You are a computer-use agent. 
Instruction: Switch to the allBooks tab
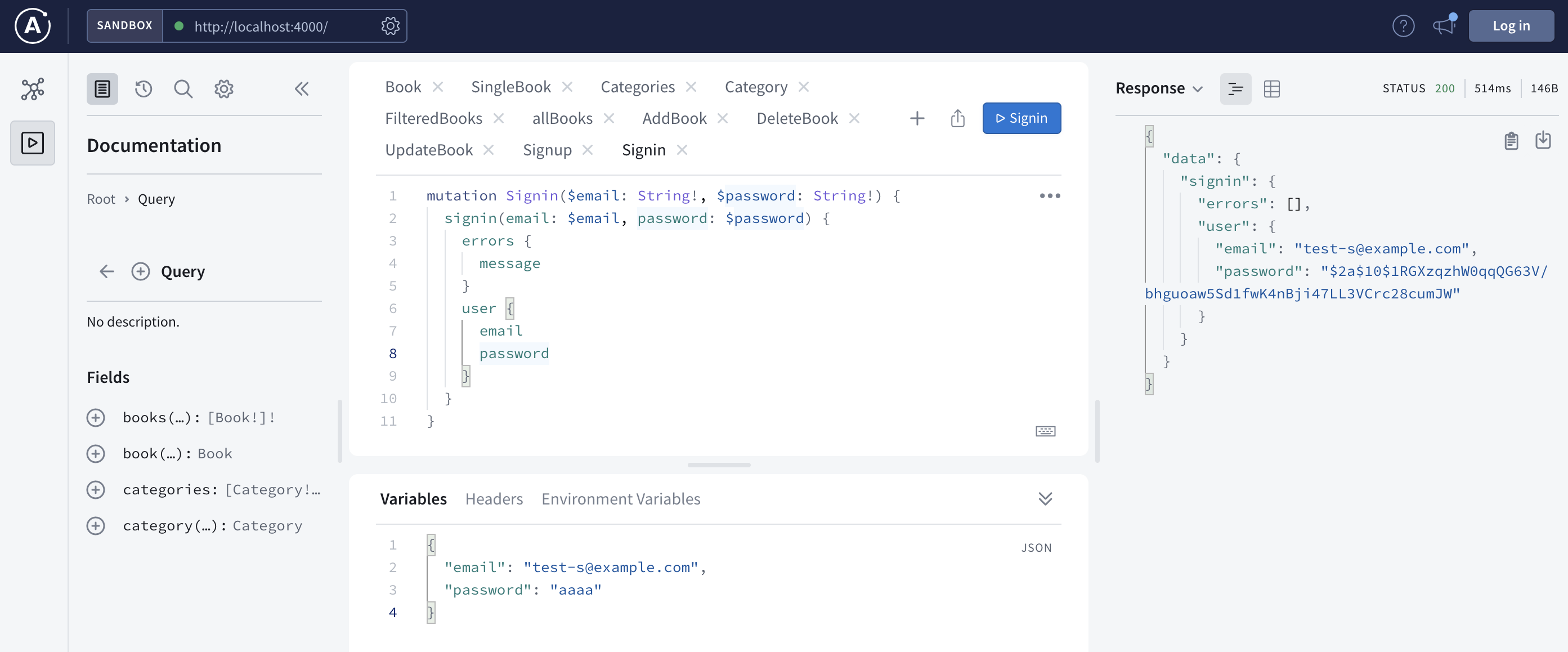[x=562, y=118]
